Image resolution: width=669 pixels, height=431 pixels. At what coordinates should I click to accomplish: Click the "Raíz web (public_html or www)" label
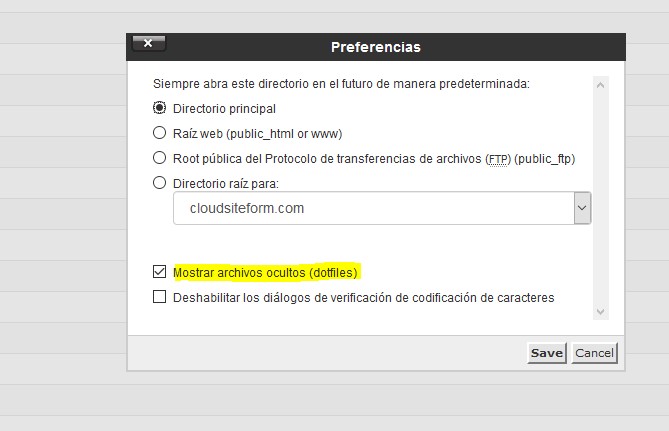258,133
